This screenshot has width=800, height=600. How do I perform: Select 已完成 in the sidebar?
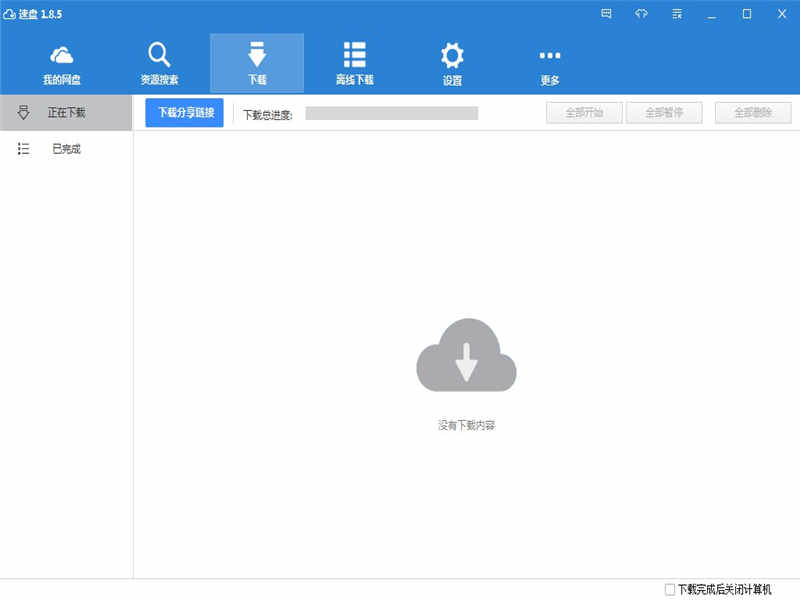[x=66, y=148]
